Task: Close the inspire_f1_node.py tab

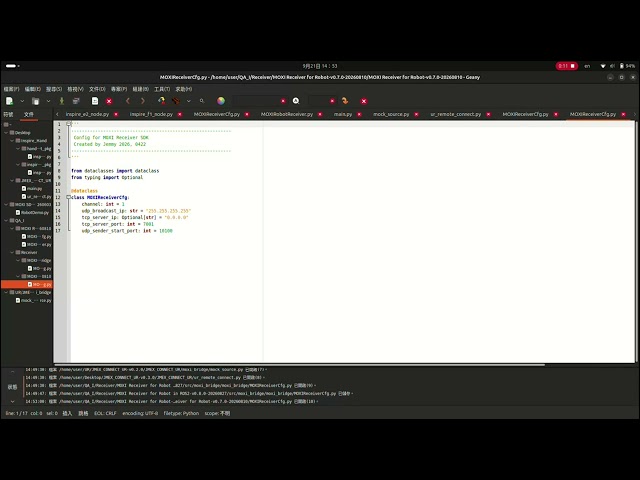Action: (x=180, y=114)
